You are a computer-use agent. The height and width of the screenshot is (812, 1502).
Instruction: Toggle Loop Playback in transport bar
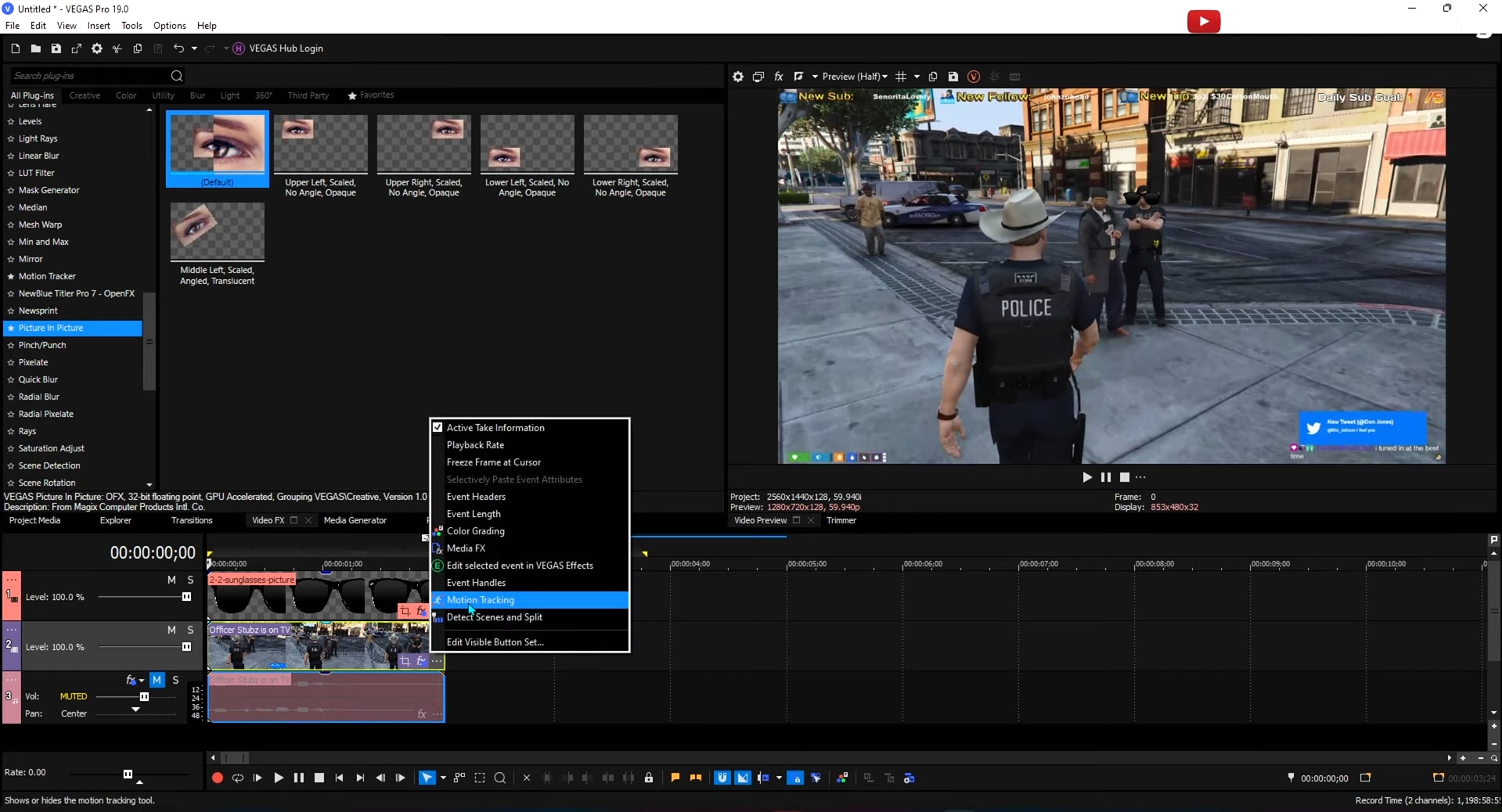[x=238, y=778]
